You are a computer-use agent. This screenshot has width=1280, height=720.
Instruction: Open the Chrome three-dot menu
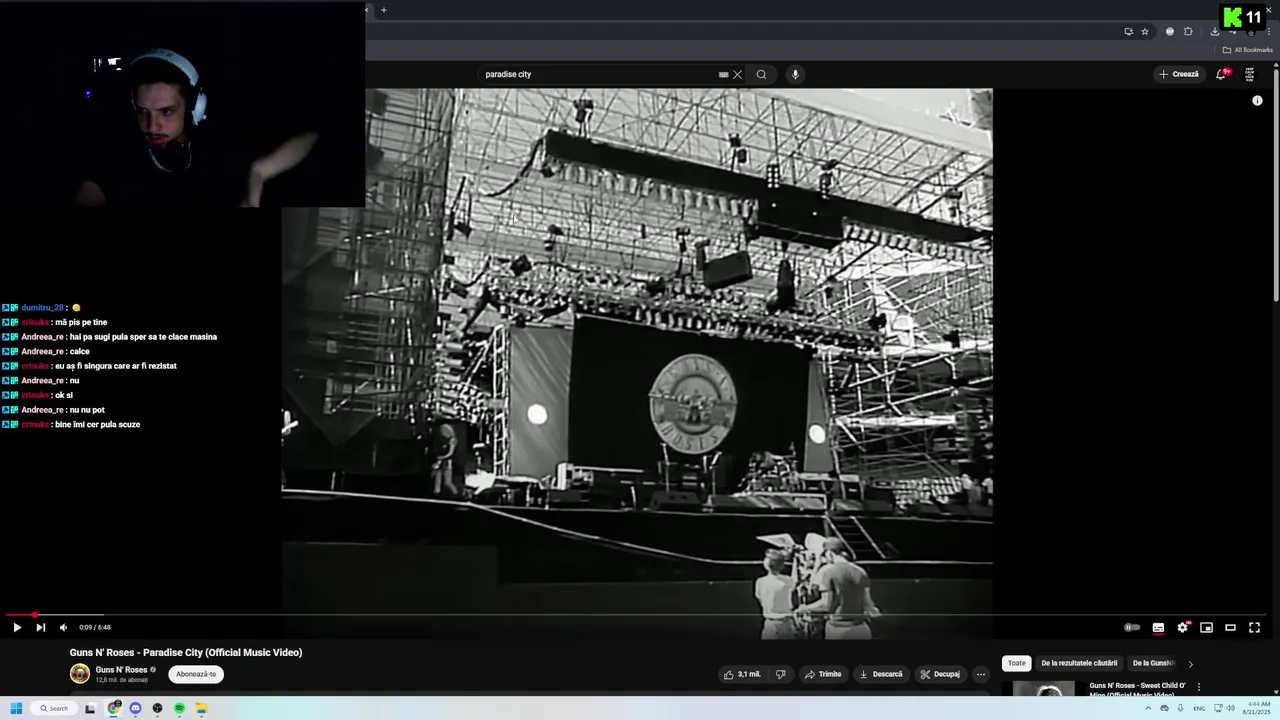[1268, 31]
